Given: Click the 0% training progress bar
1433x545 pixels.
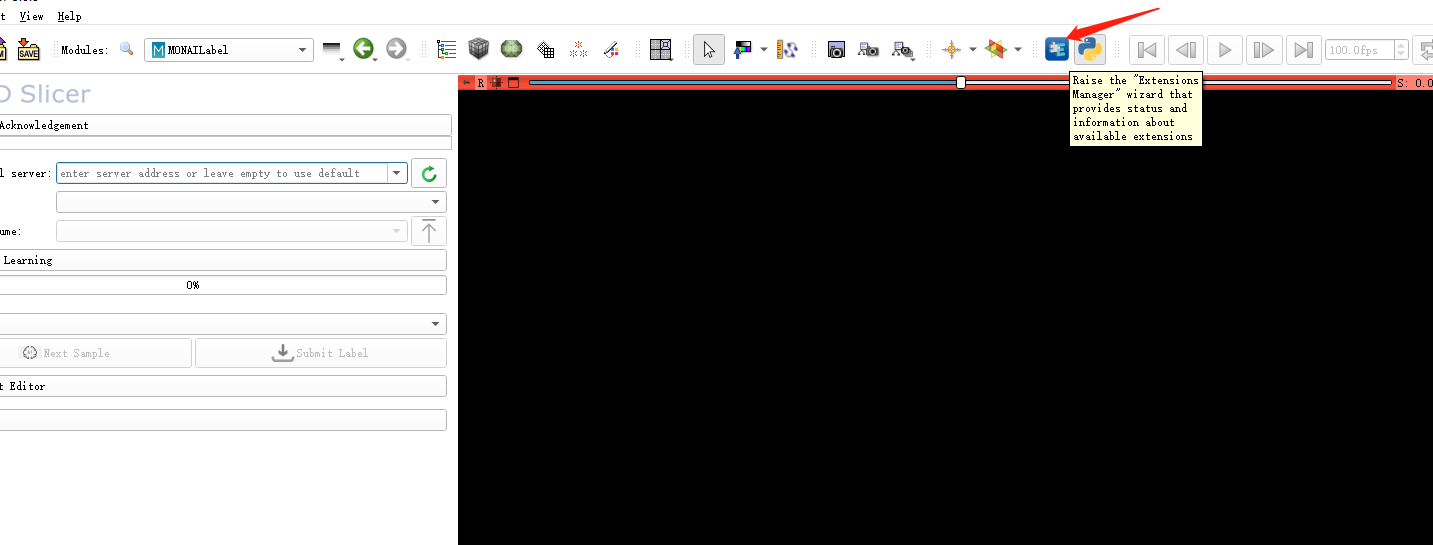Looking at the screenshot, I should pyautogui.click(x=222, y=285).
